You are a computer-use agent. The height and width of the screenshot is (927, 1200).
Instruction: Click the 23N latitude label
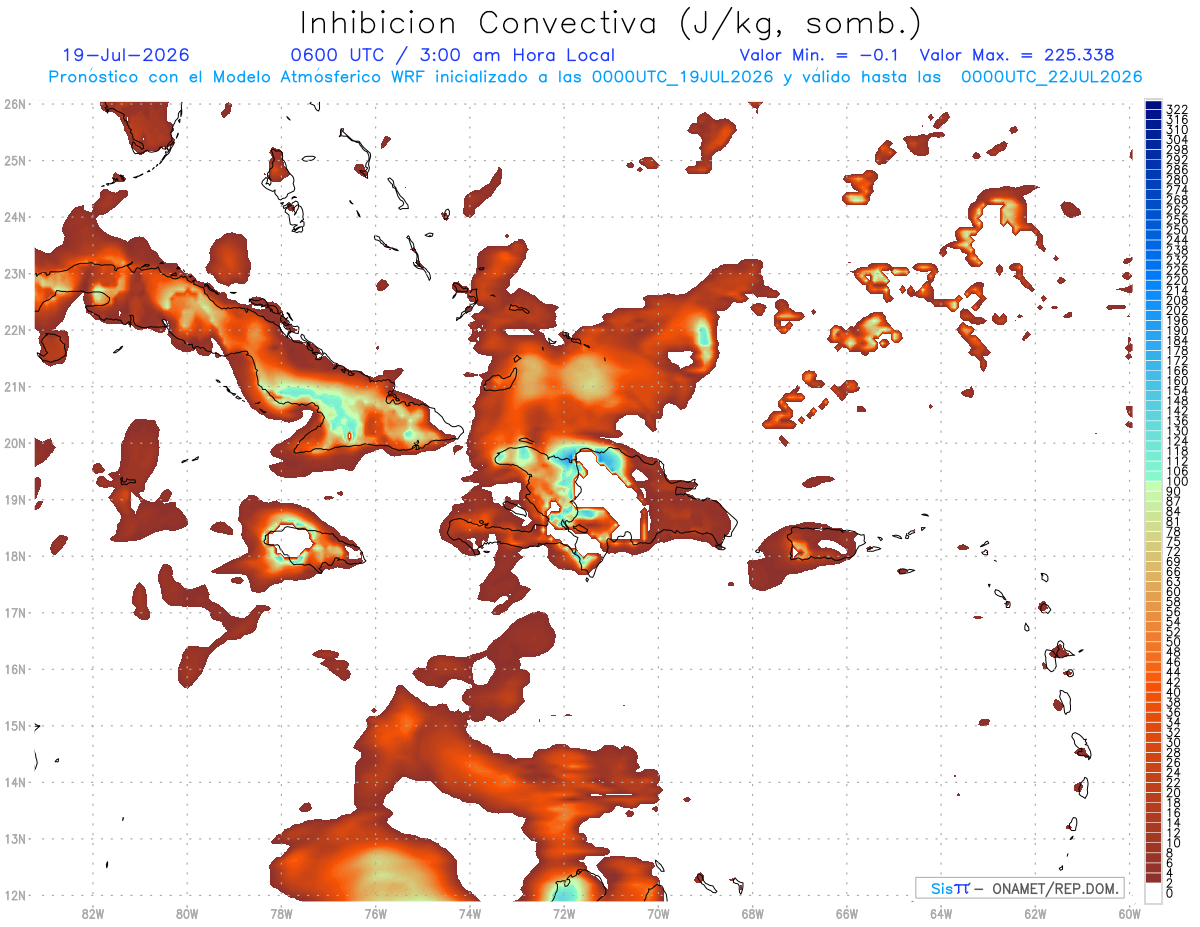14,273
